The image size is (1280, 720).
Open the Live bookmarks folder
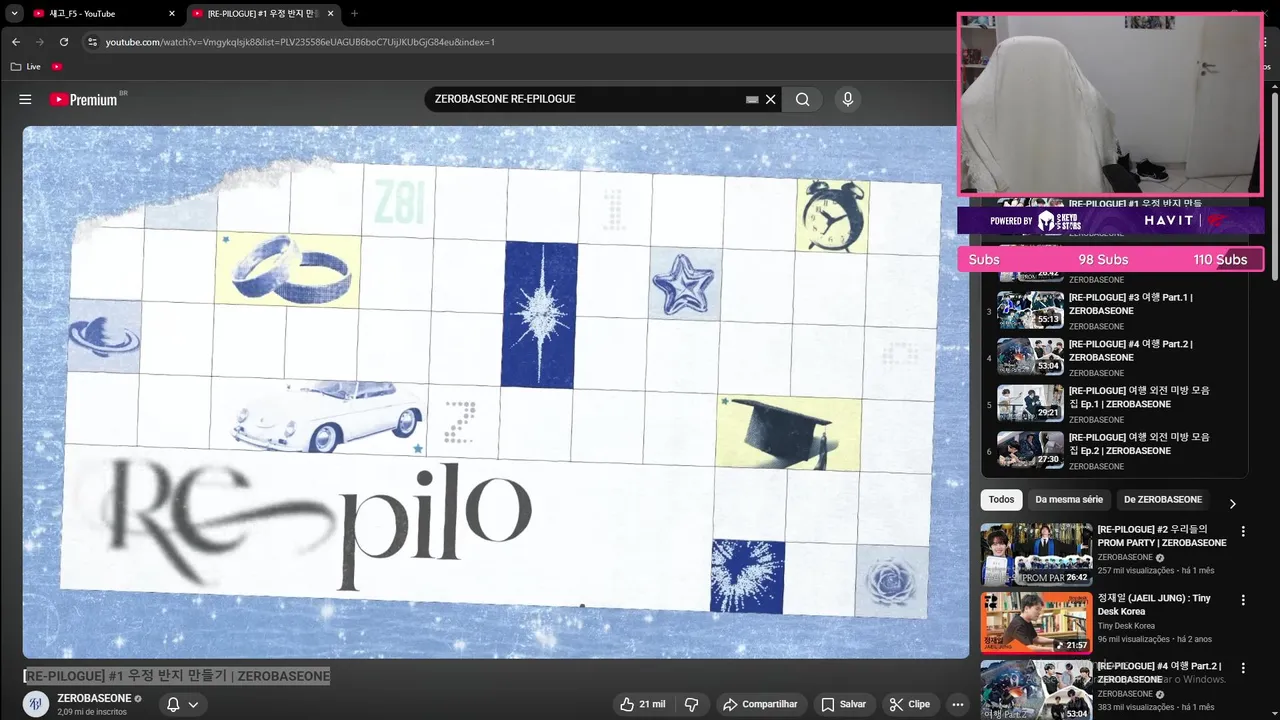[x=26, y=67]
